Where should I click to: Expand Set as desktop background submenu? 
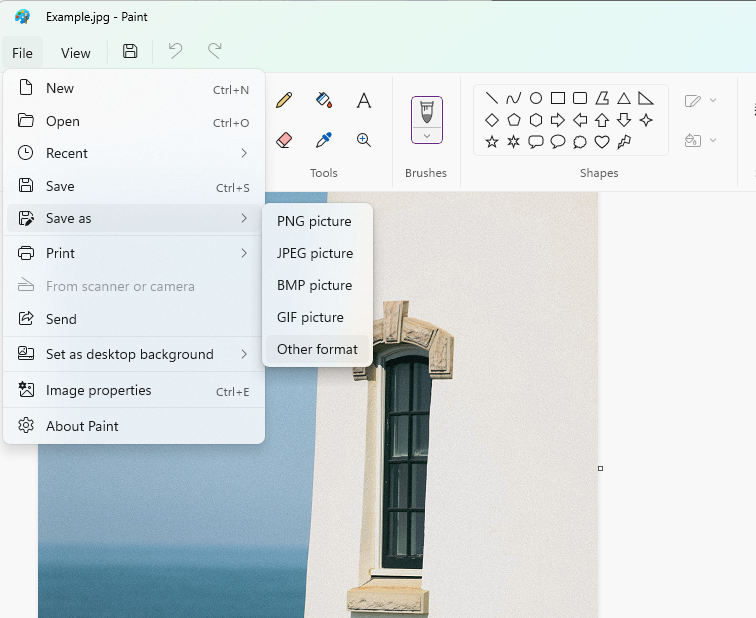click(134, 354)
